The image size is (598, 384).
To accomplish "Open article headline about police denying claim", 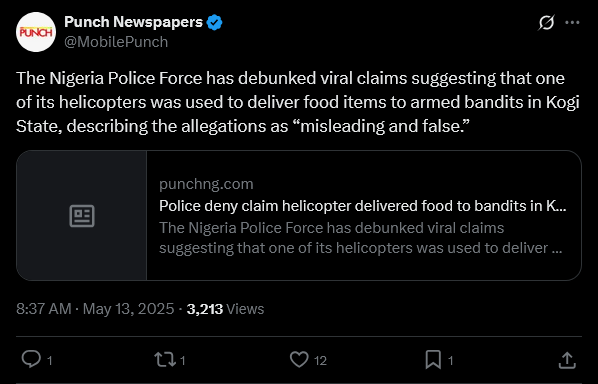I will 363,206.
